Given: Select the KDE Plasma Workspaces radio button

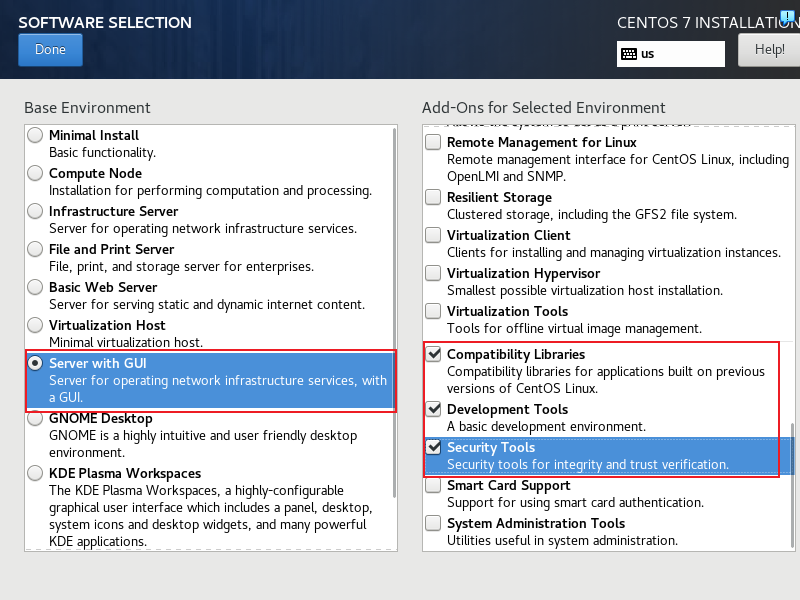Looking at the screenshot, I should pyautogui.click(x=35, y=473).
